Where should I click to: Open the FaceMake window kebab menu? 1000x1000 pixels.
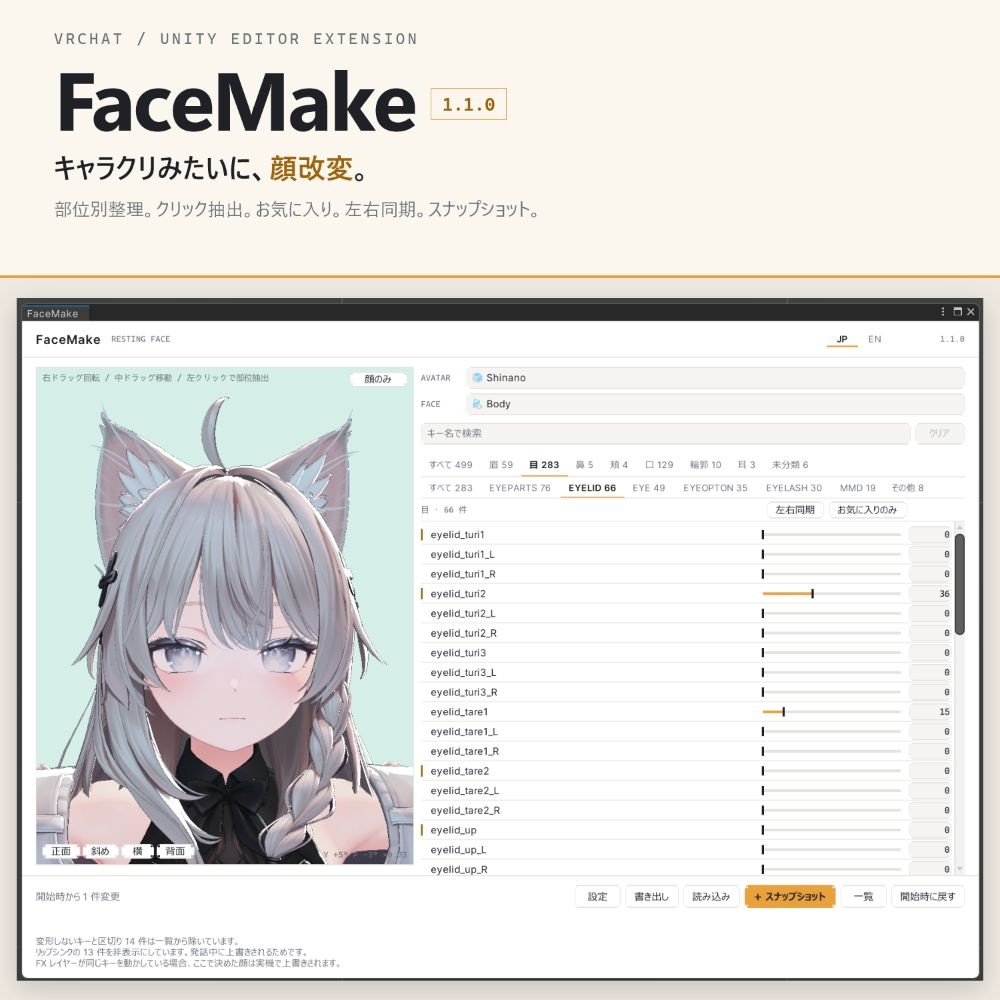tap(943, 311)
